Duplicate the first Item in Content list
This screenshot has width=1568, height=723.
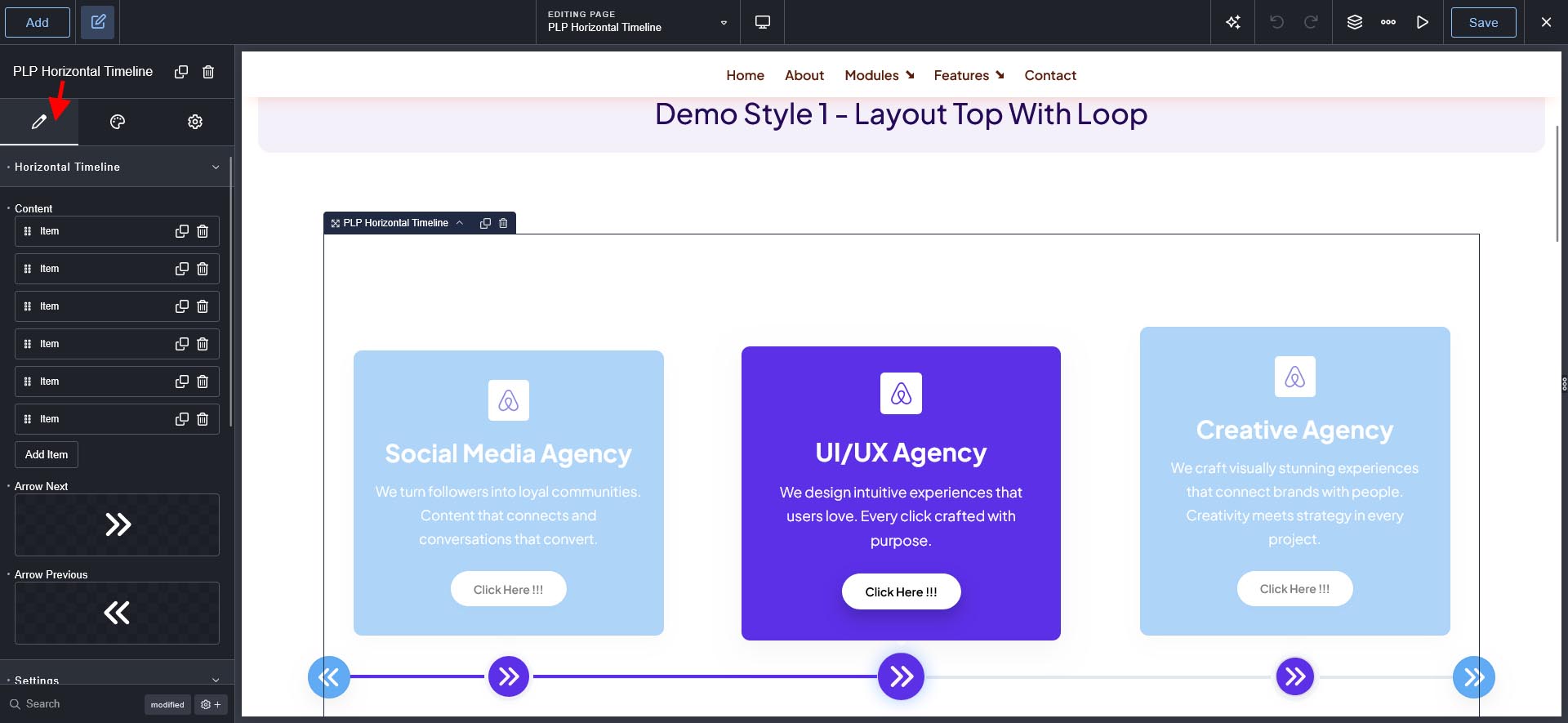pos(182,231)
